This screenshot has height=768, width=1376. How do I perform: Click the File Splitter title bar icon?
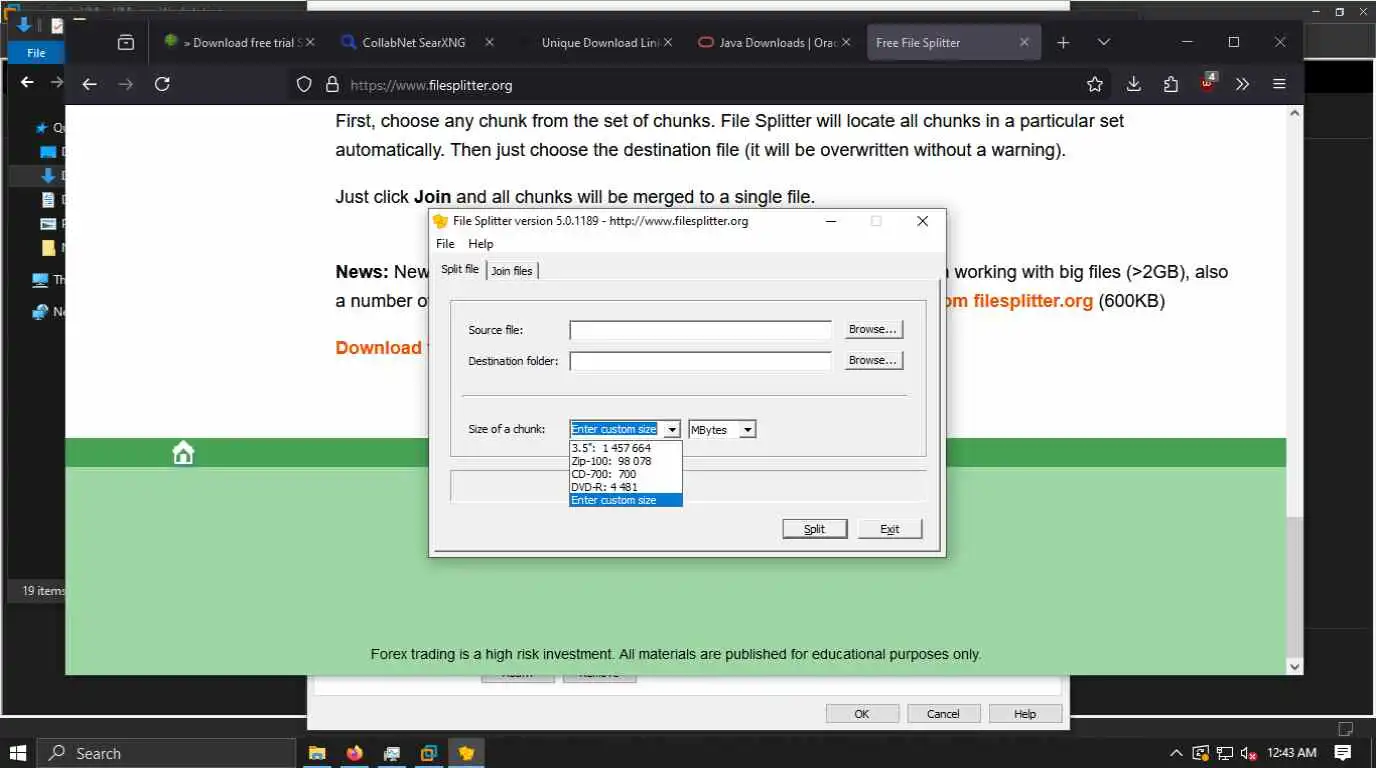[x=440, y=221]
